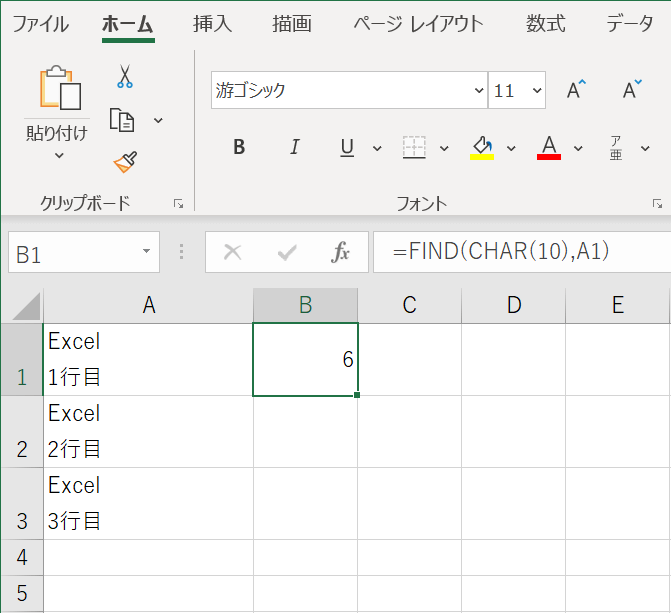
Task: Click the phonetic guide (ア亜) icon
Action: tap(616, 148)
